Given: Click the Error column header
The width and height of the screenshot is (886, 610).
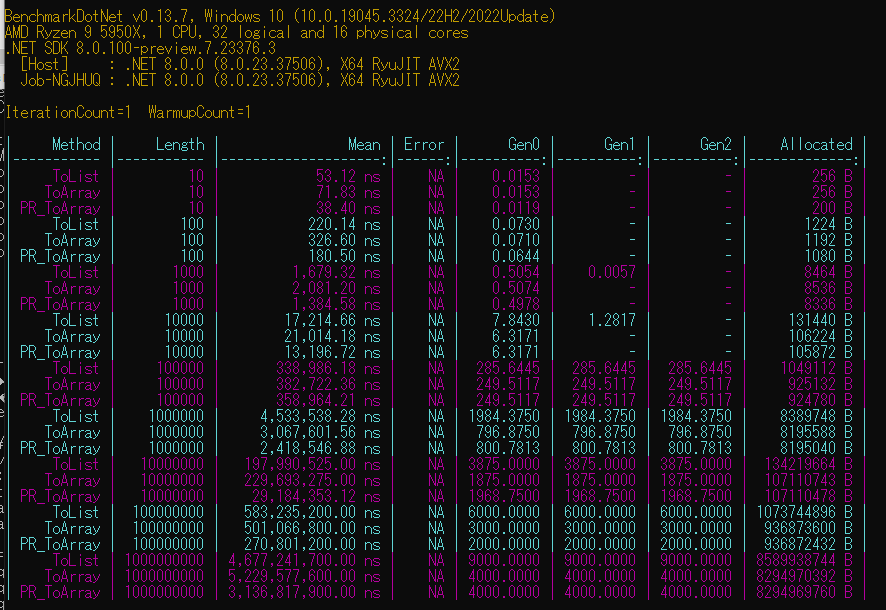Looking at the screenshot, I should (424, 145).
